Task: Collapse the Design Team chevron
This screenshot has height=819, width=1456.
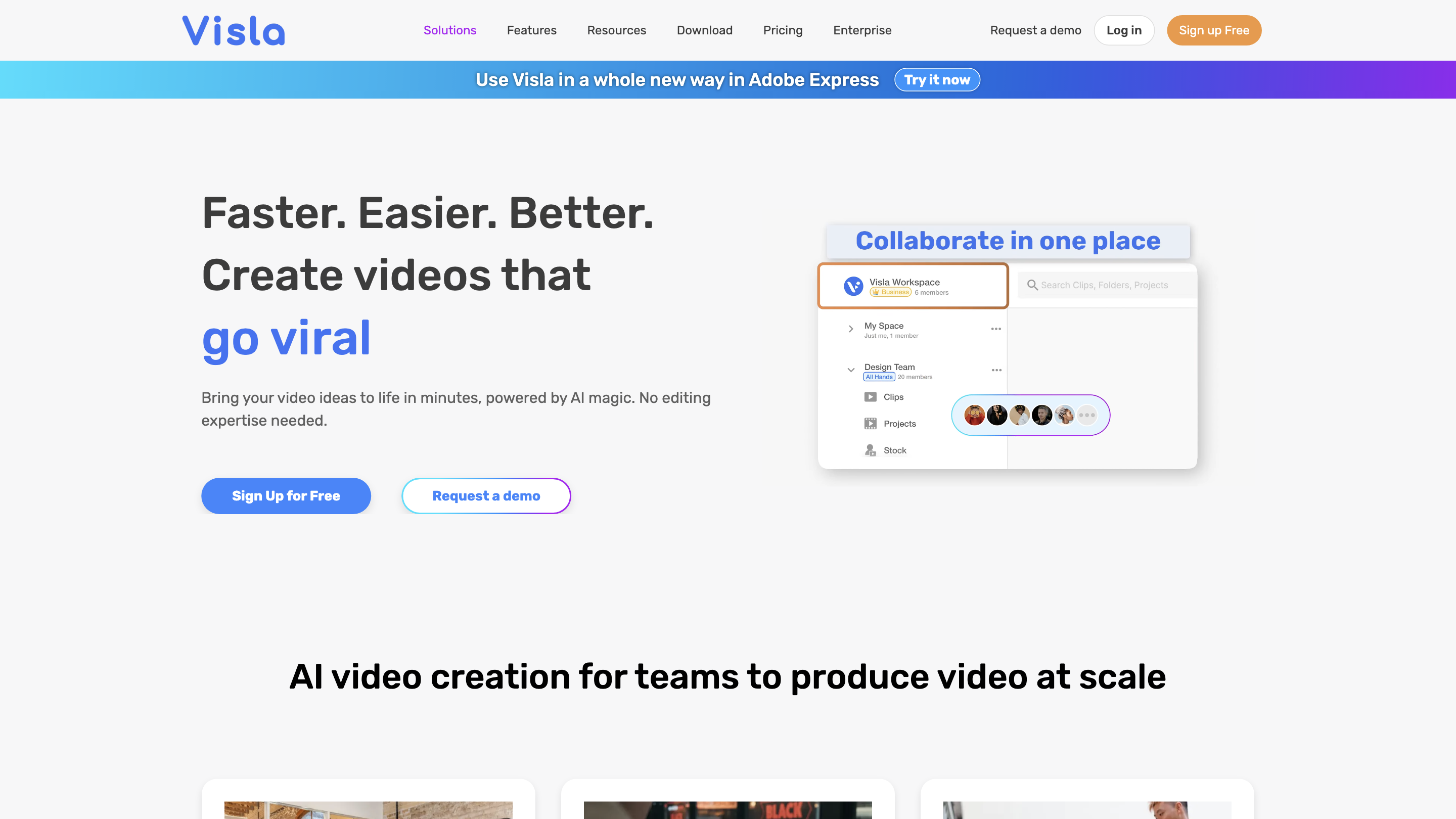Action: click(x=851, y=370)
